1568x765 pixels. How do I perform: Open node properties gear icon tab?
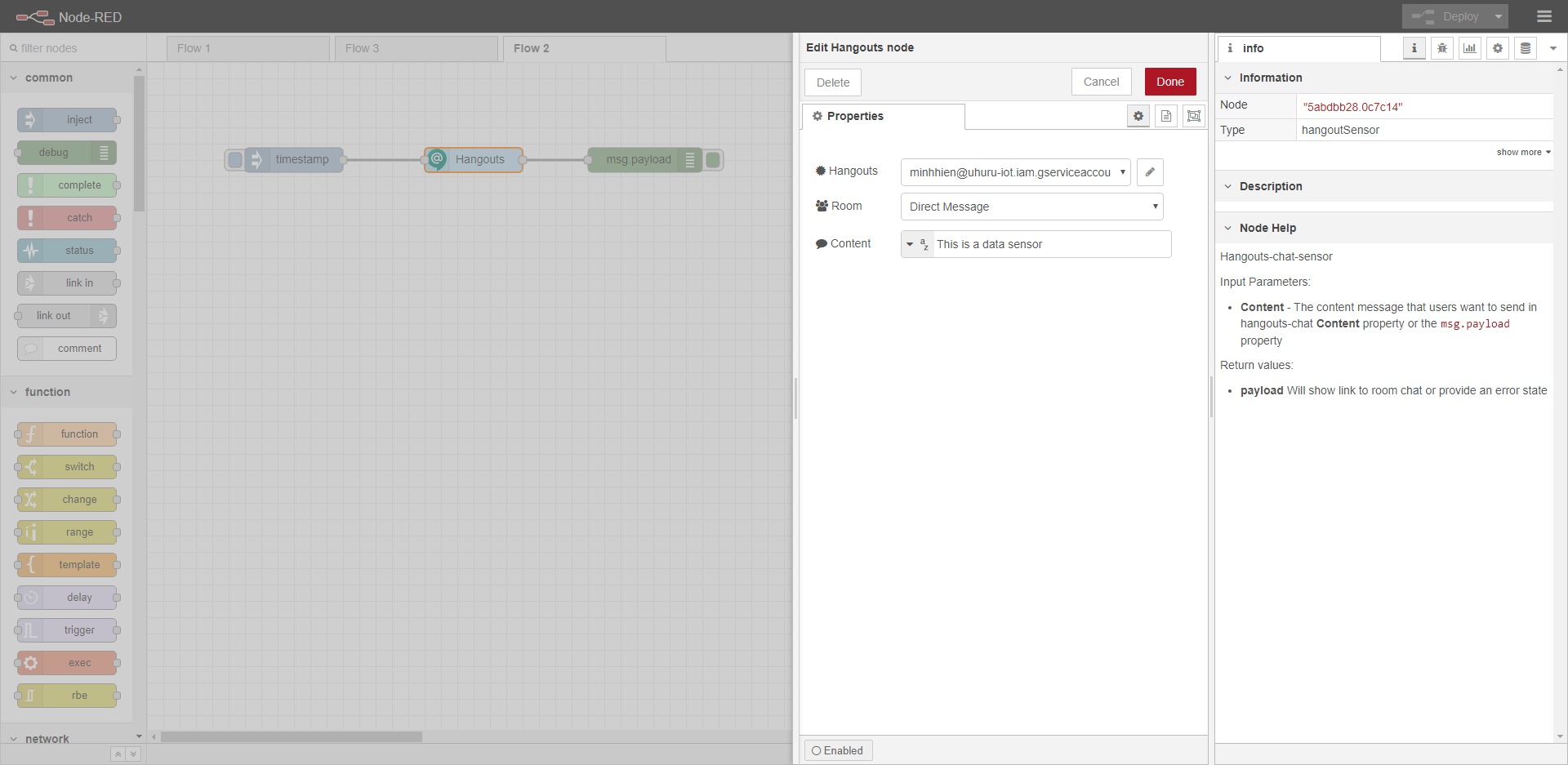tap(1138, 116)
